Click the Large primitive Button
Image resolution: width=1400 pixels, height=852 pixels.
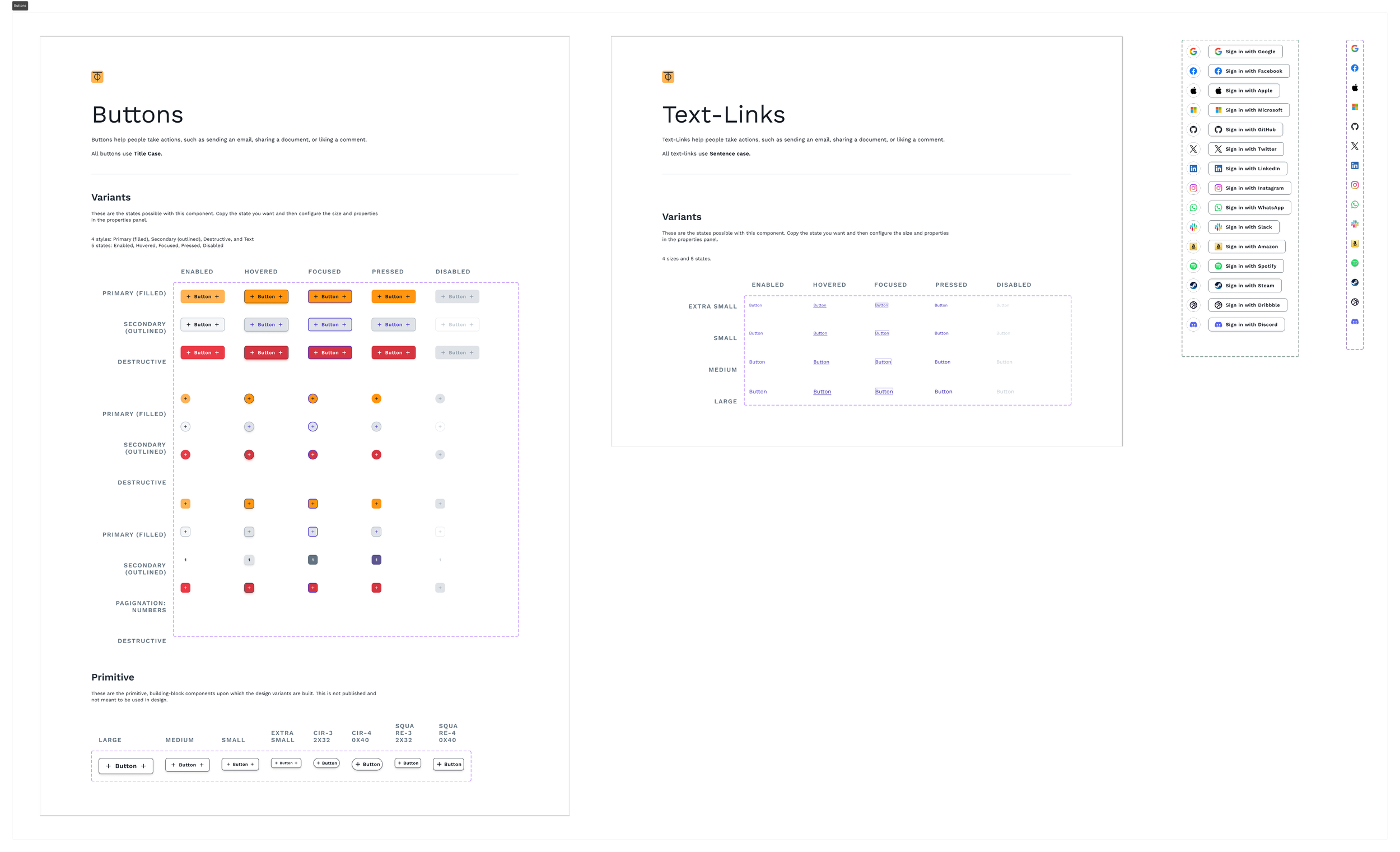tap(125, 766)
